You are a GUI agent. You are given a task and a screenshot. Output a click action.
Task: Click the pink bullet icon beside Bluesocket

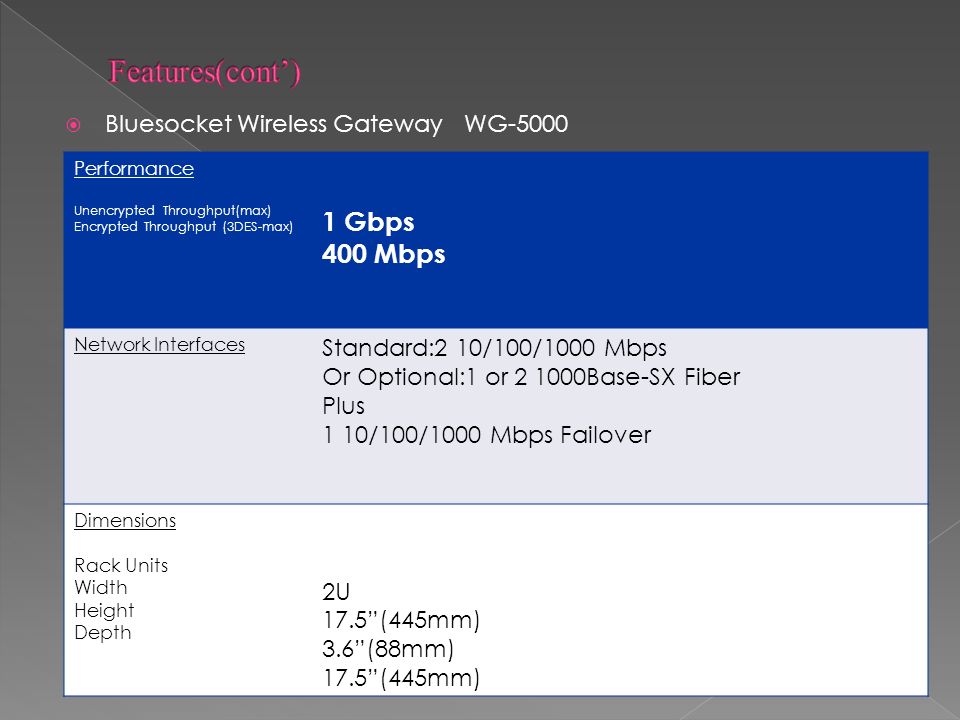[73, 126]
